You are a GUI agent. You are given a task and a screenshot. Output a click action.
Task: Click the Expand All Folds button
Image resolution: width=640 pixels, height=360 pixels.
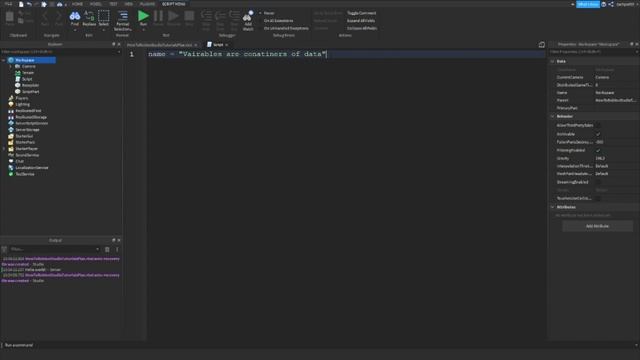click(361, 20)
